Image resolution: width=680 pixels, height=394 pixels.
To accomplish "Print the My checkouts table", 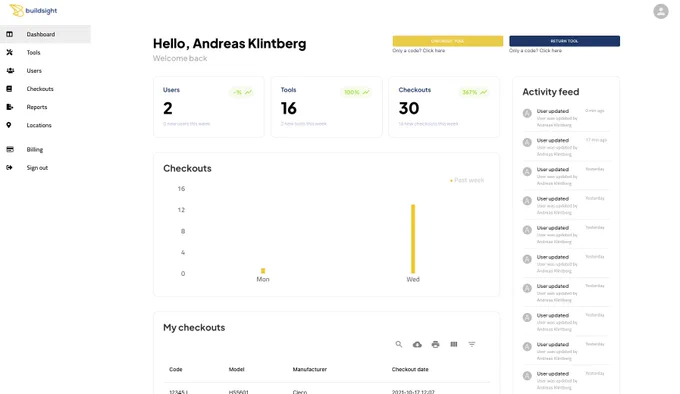I will click(435, 344).
